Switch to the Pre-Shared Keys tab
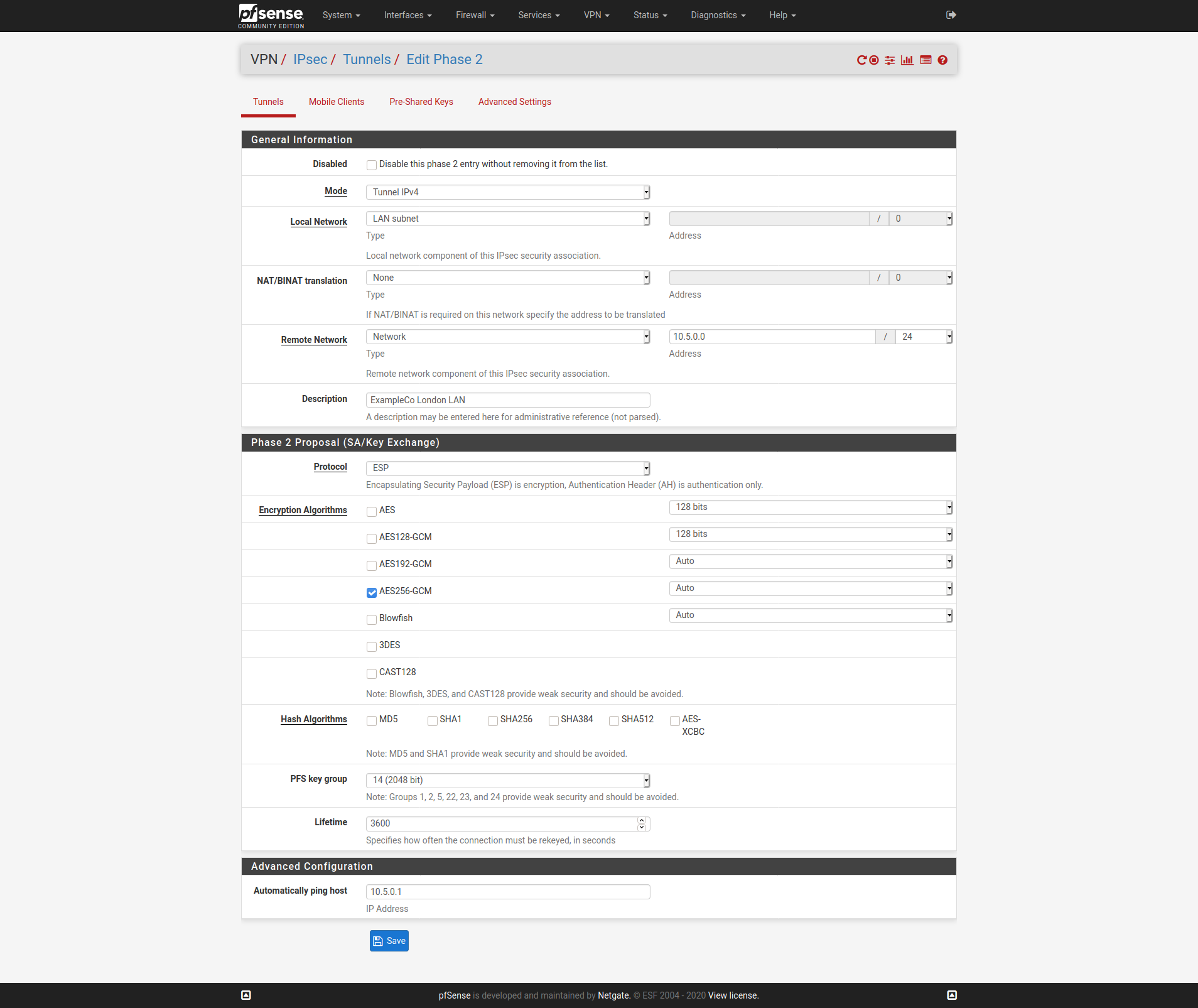 click(x=421, y=102)
